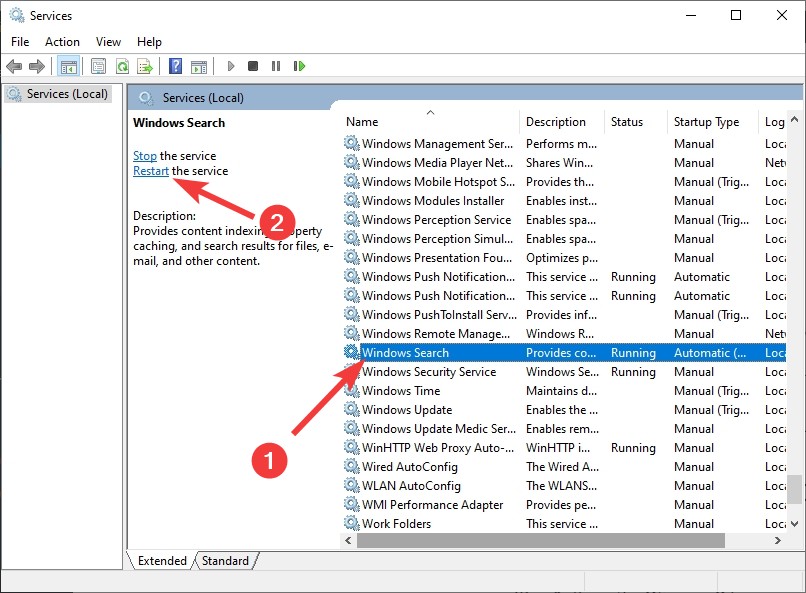This screenshot has width=806, height=593.
Task: Click the "Automatic (..." startup type cell
Action: 710,353
